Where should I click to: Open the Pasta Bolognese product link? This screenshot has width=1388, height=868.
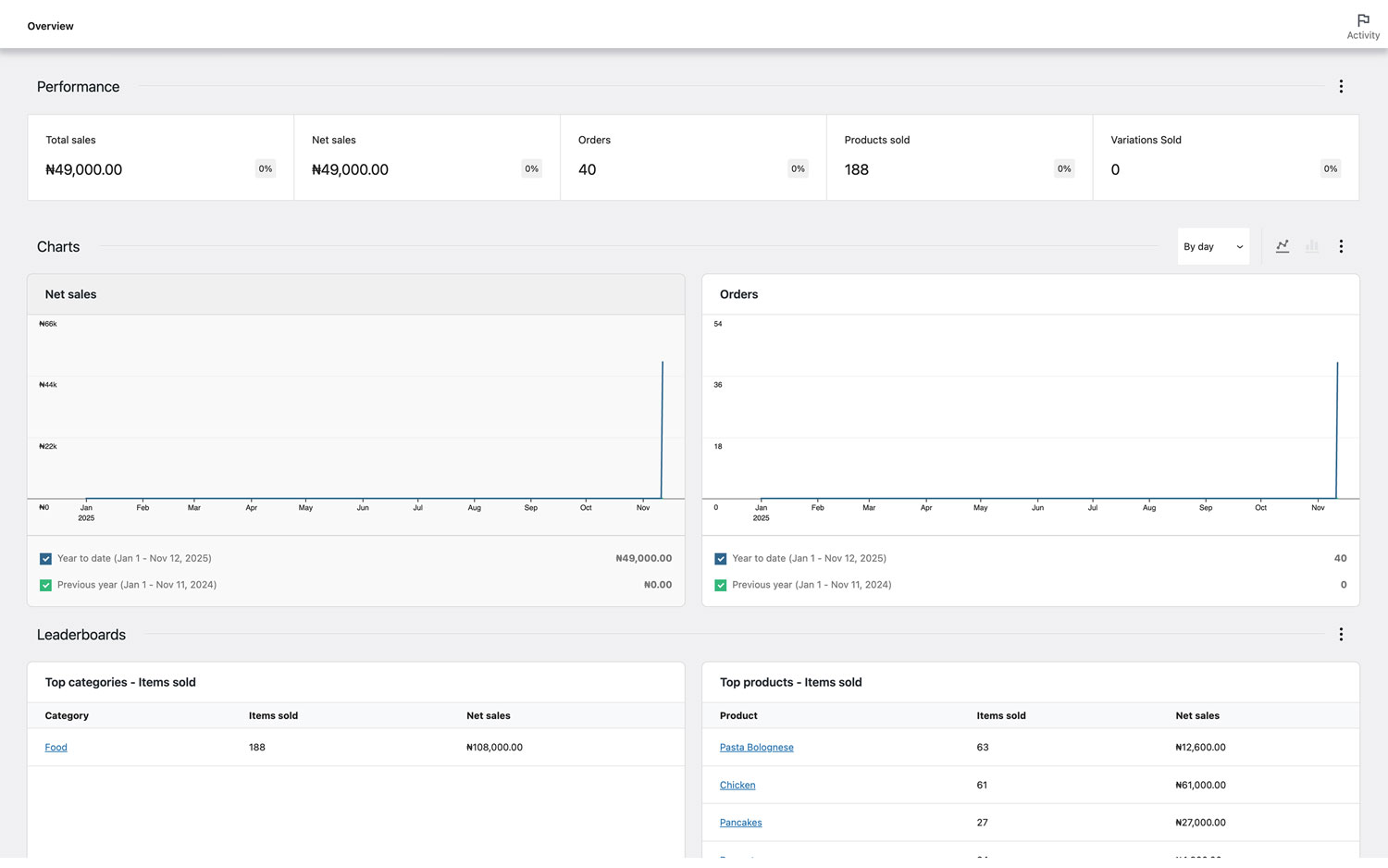tap(756, 748)
